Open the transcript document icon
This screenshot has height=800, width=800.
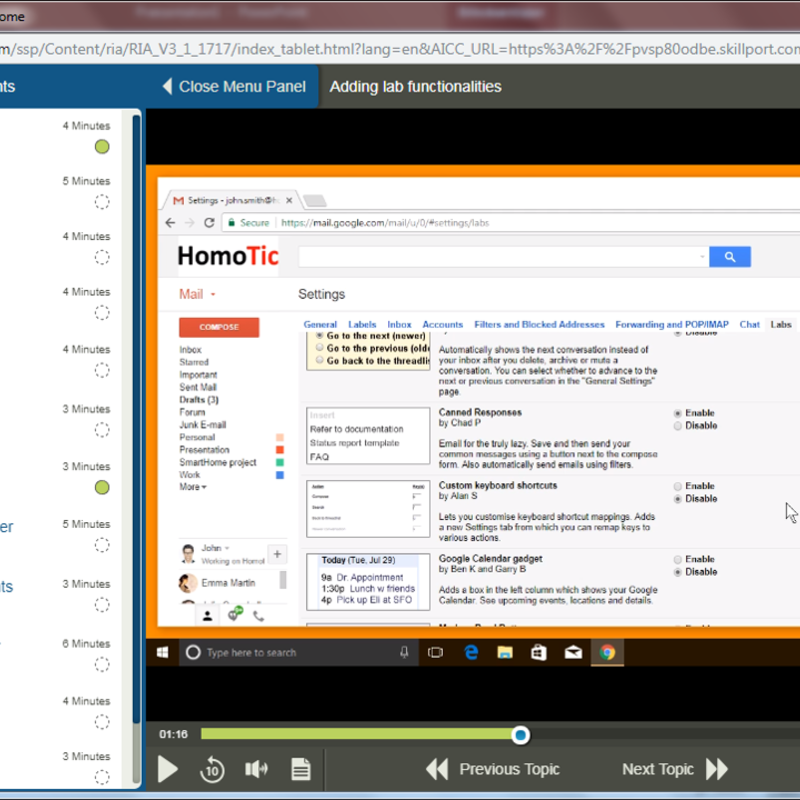pyautogui.click(x=301, y=769)
